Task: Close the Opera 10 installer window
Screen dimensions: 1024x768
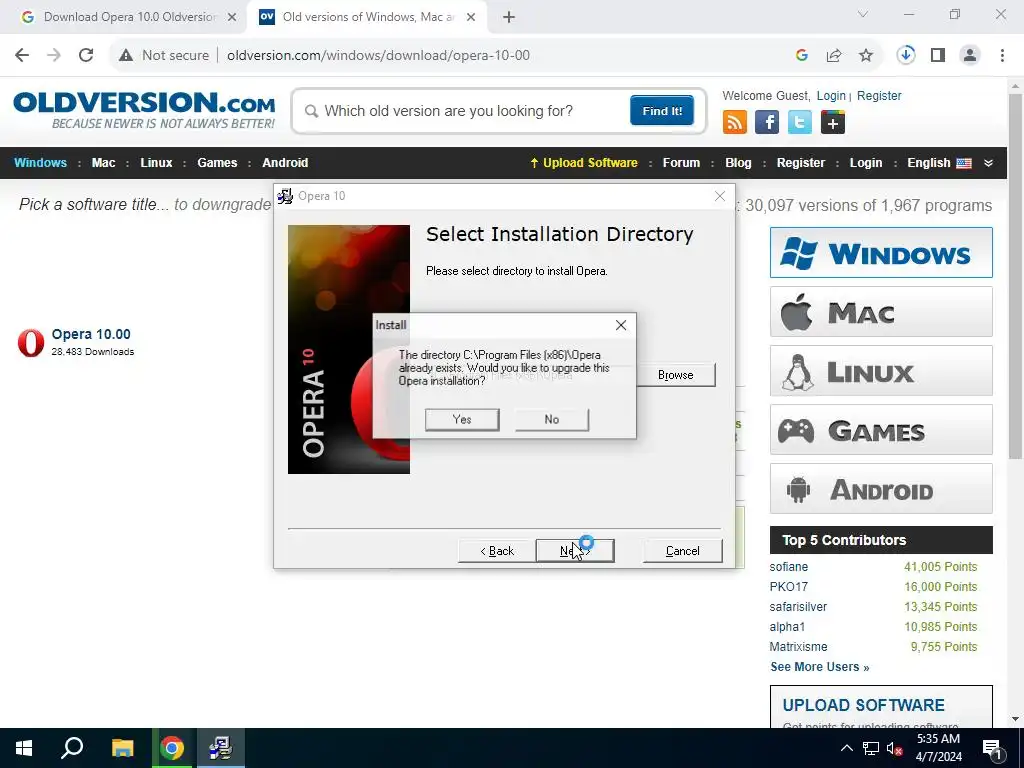Action: click(720, 196)
